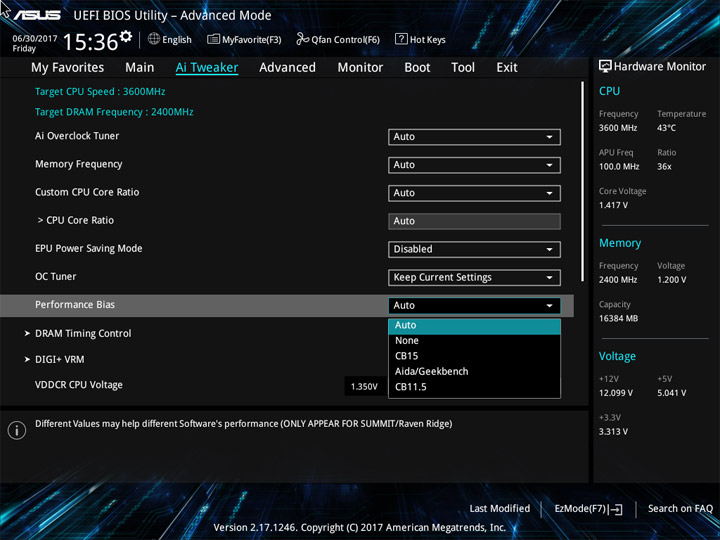
Task: Click the MyFavorite list icon
Action: (213, 39)
